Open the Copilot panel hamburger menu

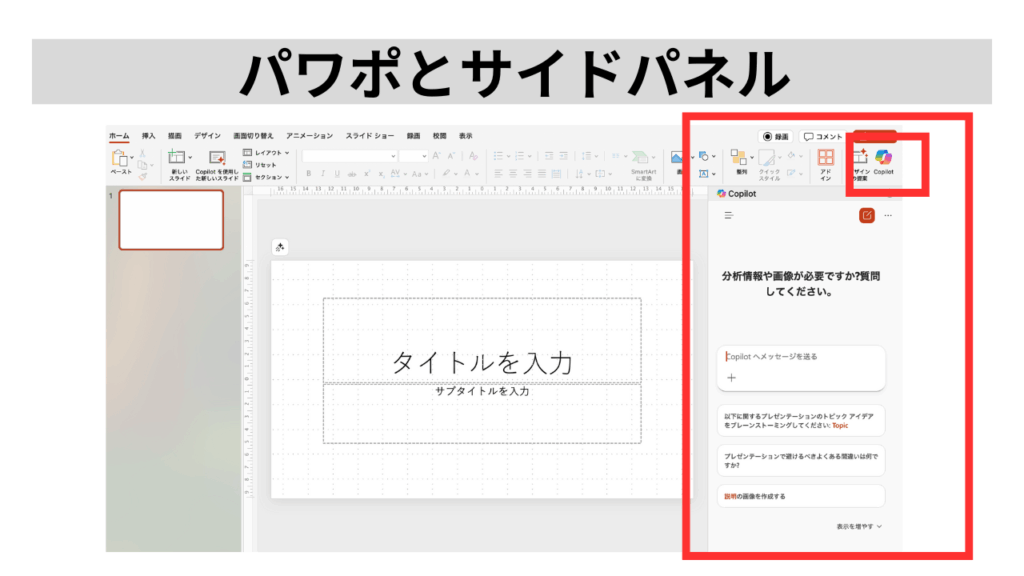pos(729,215)
